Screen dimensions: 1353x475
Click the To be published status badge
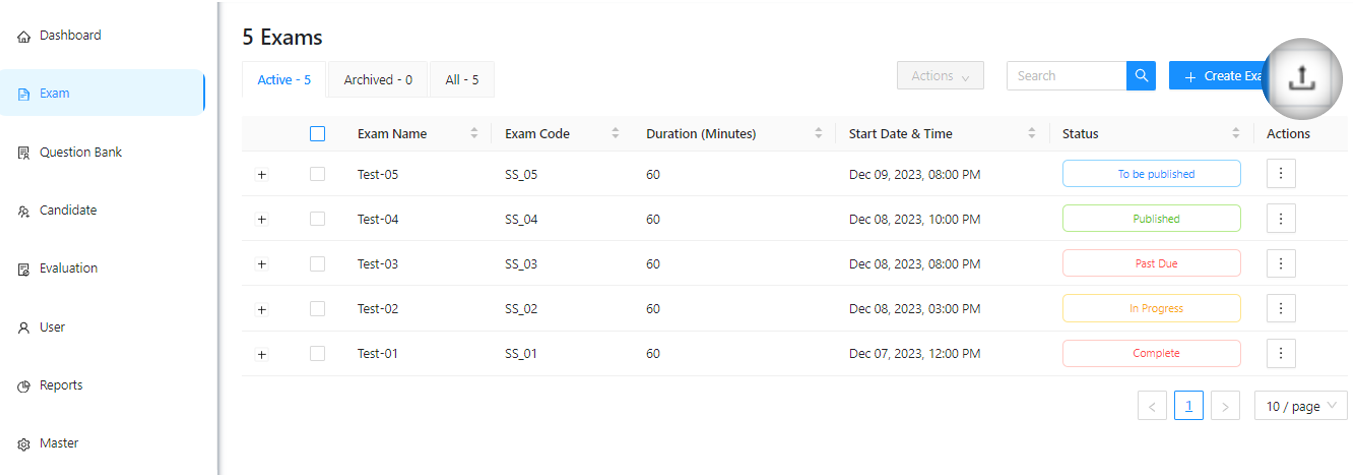click(1151, 174)
